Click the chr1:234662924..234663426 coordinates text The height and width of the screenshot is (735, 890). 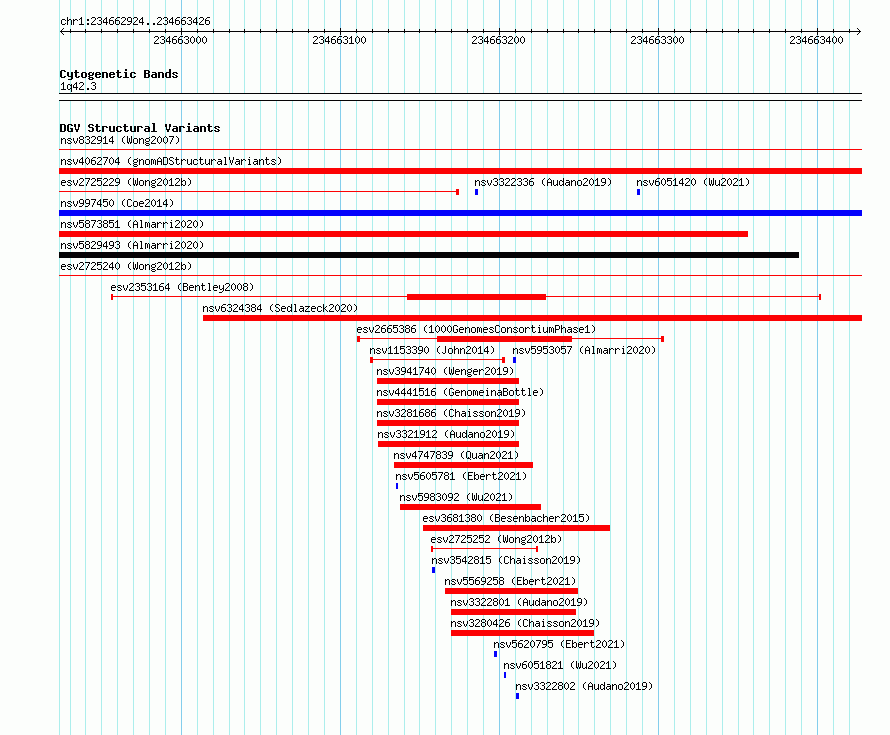(x=135, y=21)
